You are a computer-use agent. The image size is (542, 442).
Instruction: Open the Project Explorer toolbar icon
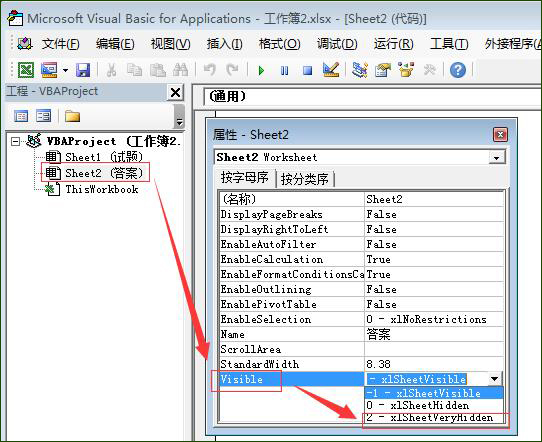360,70
